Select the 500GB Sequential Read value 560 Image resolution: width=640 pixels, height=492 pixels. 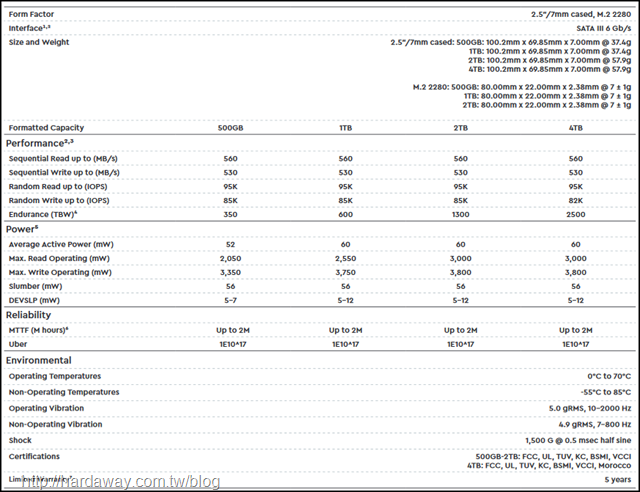point(230,158)
